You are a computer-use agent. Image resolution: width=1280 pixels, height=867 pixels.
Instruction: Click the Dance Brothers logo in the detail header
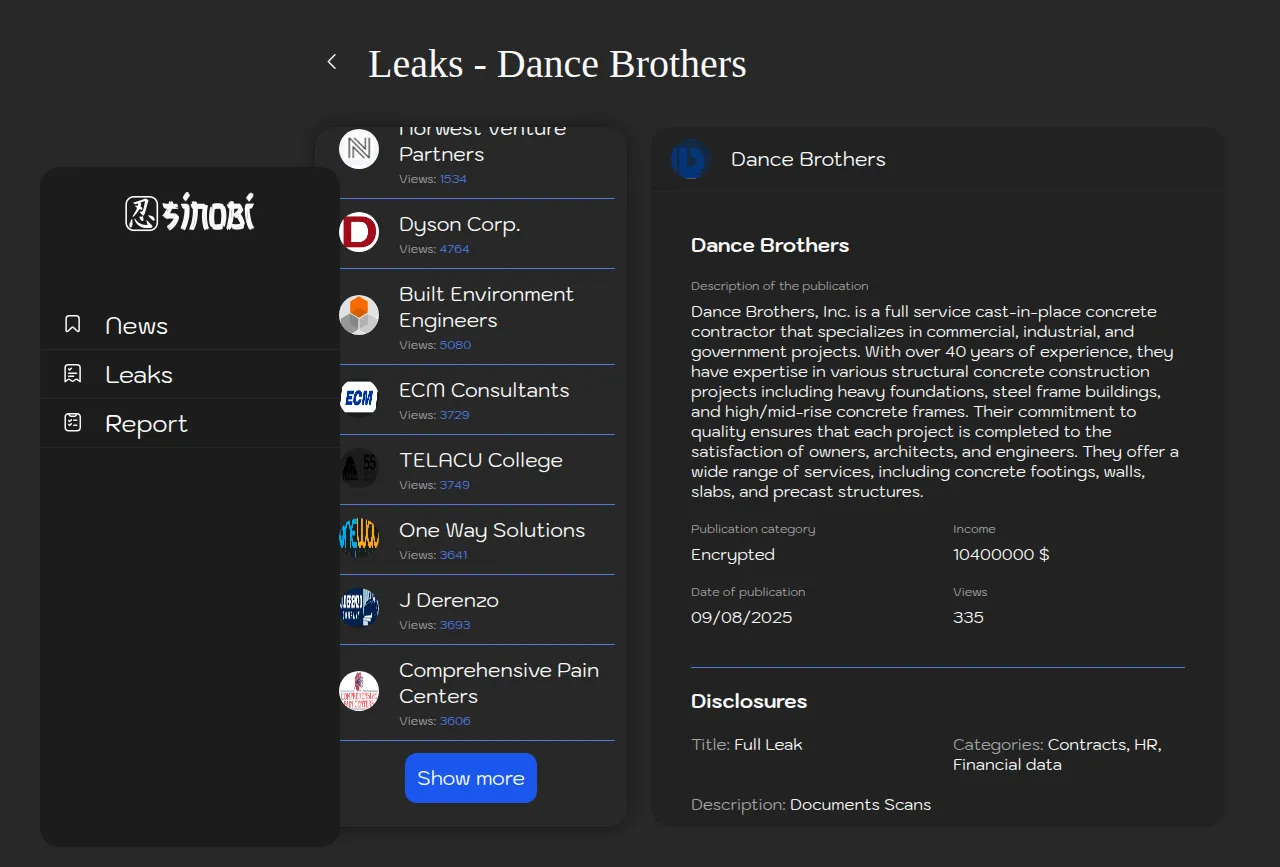(690, 159)
